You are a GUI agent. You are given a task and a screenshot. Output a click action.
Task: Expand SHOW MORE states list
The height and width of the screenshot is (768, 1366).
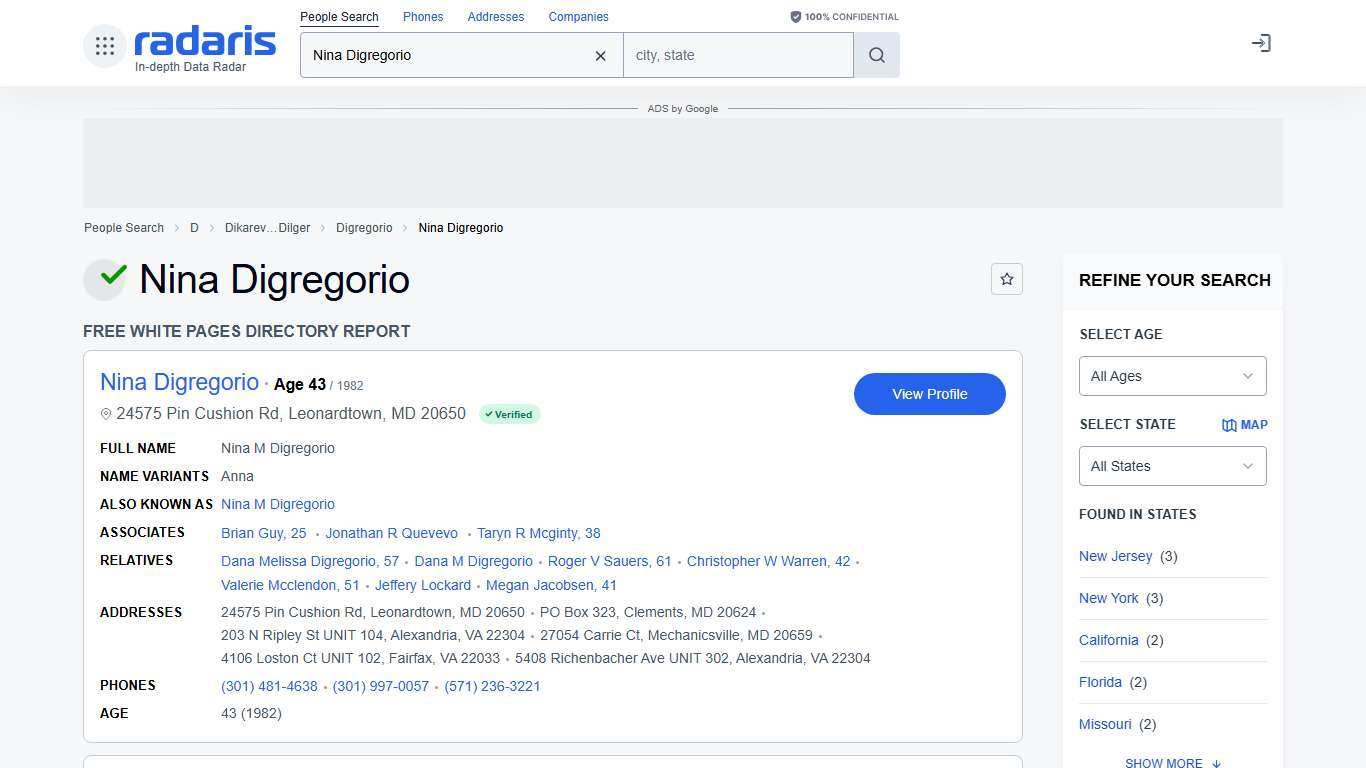coord(1172,762)
